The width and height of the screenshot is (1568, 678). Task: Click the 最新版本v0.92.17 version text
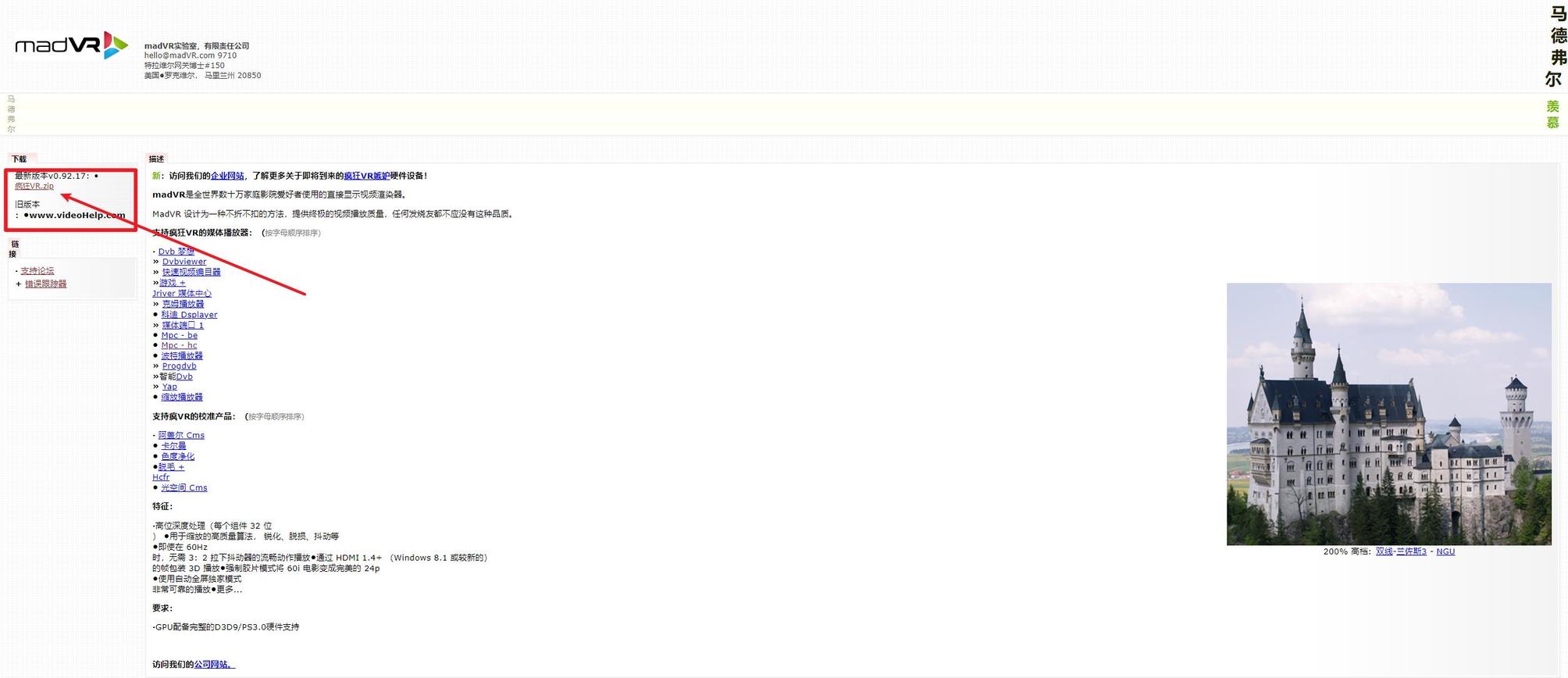click(x=52, y=176)
